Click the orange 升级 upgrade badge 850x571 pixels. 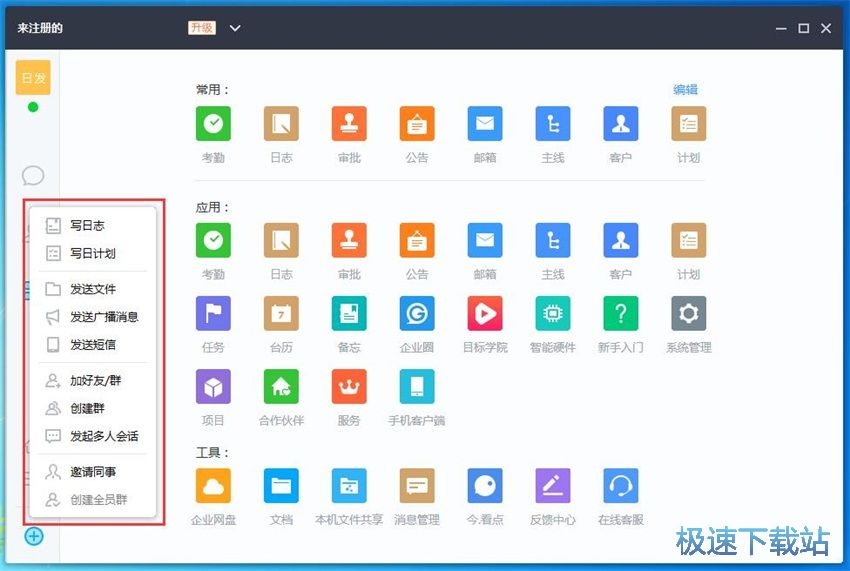click(202, 28)
